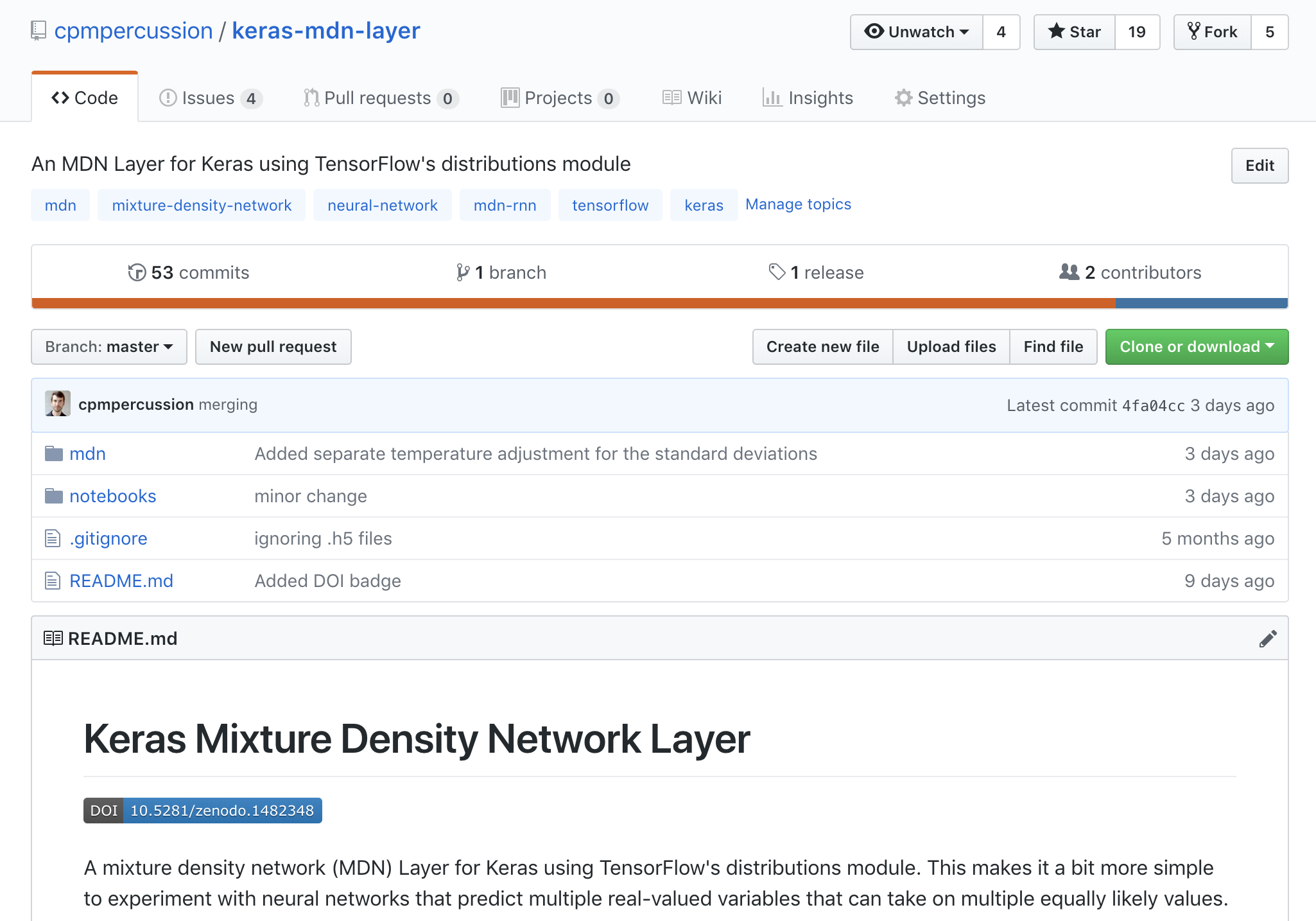Open the Unwatch dropdown

point(917,32)
